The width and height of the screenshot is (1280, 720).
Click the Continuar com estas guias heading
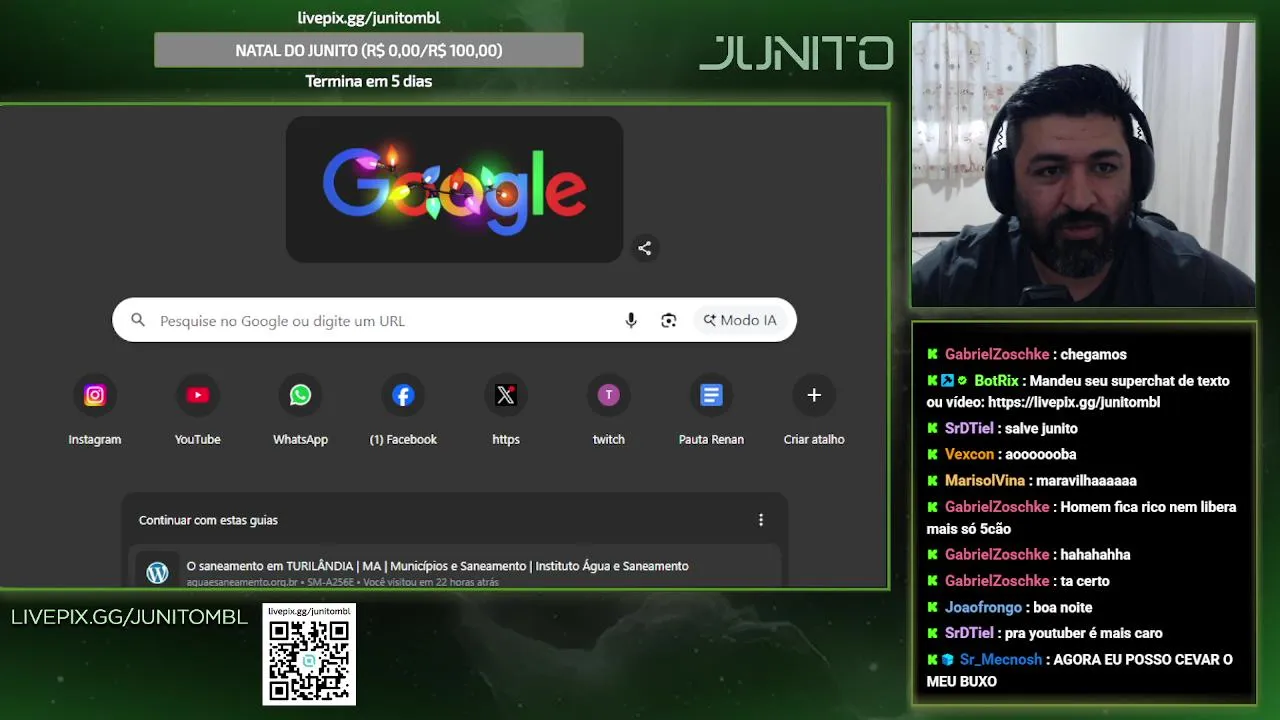click(x=208, y=520)
